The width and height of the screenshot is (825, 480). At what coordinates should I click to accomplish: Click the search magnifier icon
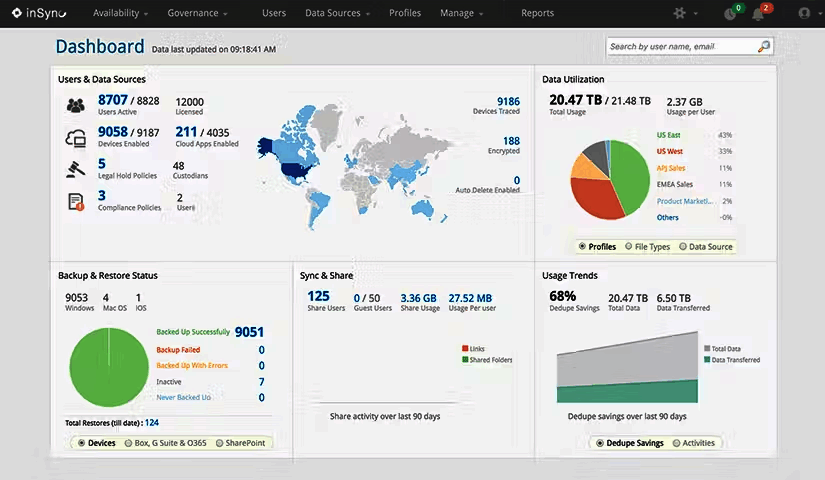coord(763,46)
